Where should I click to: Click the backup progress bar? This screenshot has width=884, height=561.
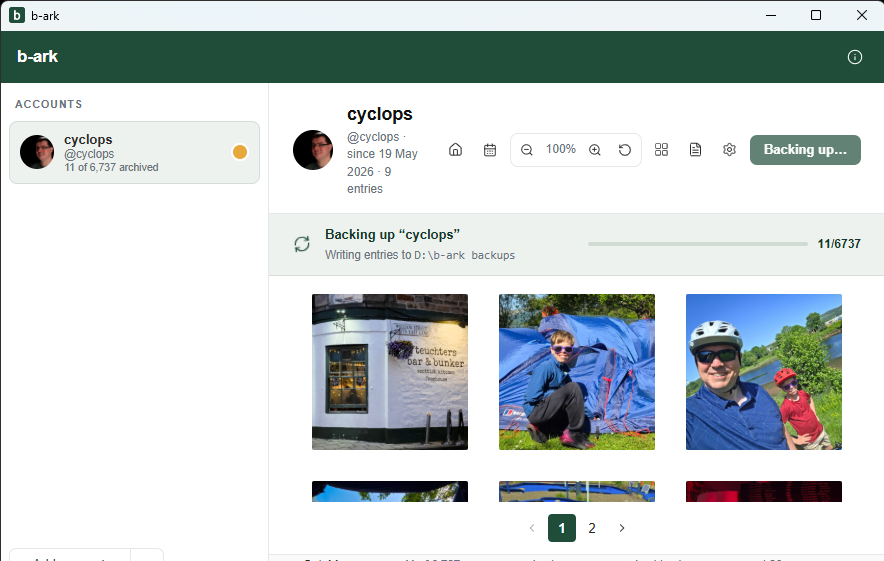[x=697, y=244]
